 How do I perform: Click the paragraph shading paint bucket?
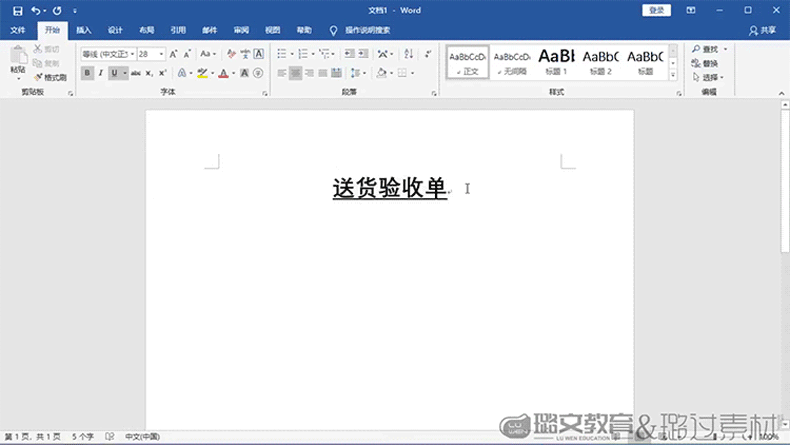tap(382, 73)
